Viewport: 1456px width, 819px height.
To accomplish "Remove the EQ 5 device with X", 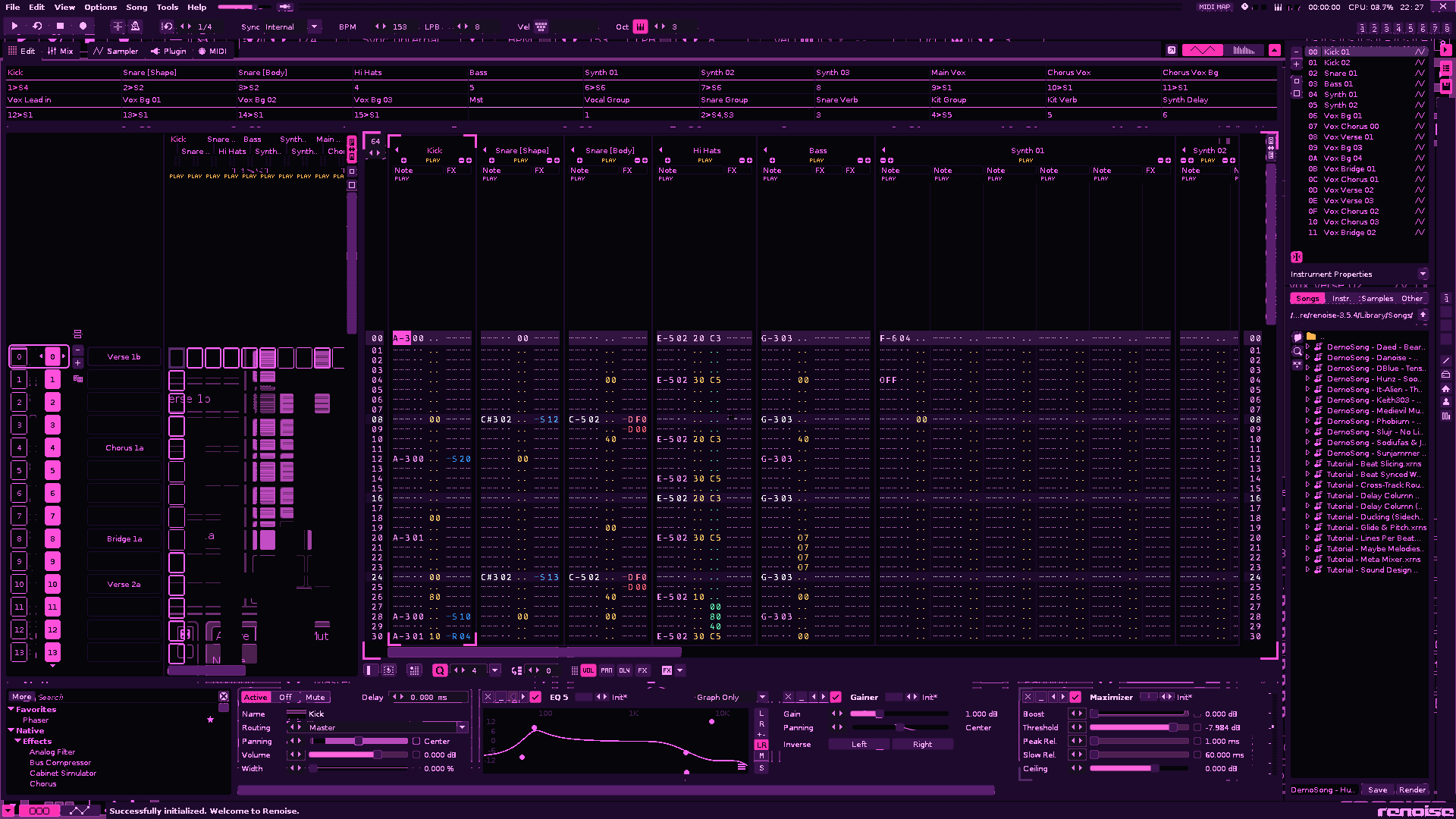I will tap(488, 697).
